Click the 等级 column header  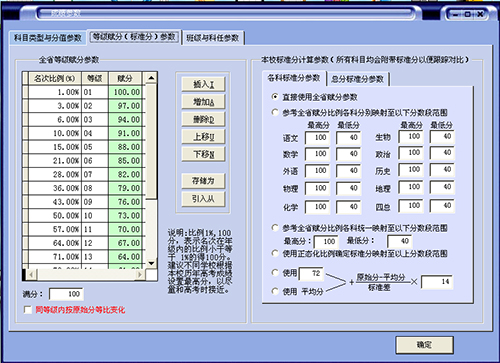95,78
